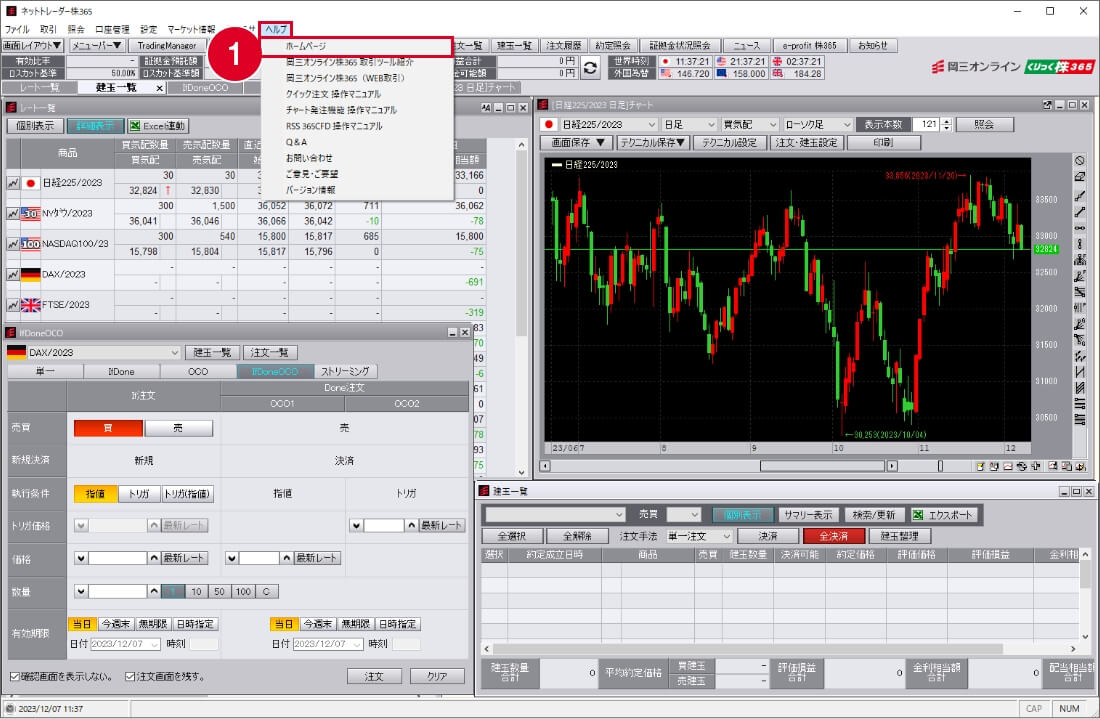Image resolution: width=1100 pixels, height=719 pixels.
Task: Select ホームページ in the ヘルプ menu
Action: coord(357,46)
